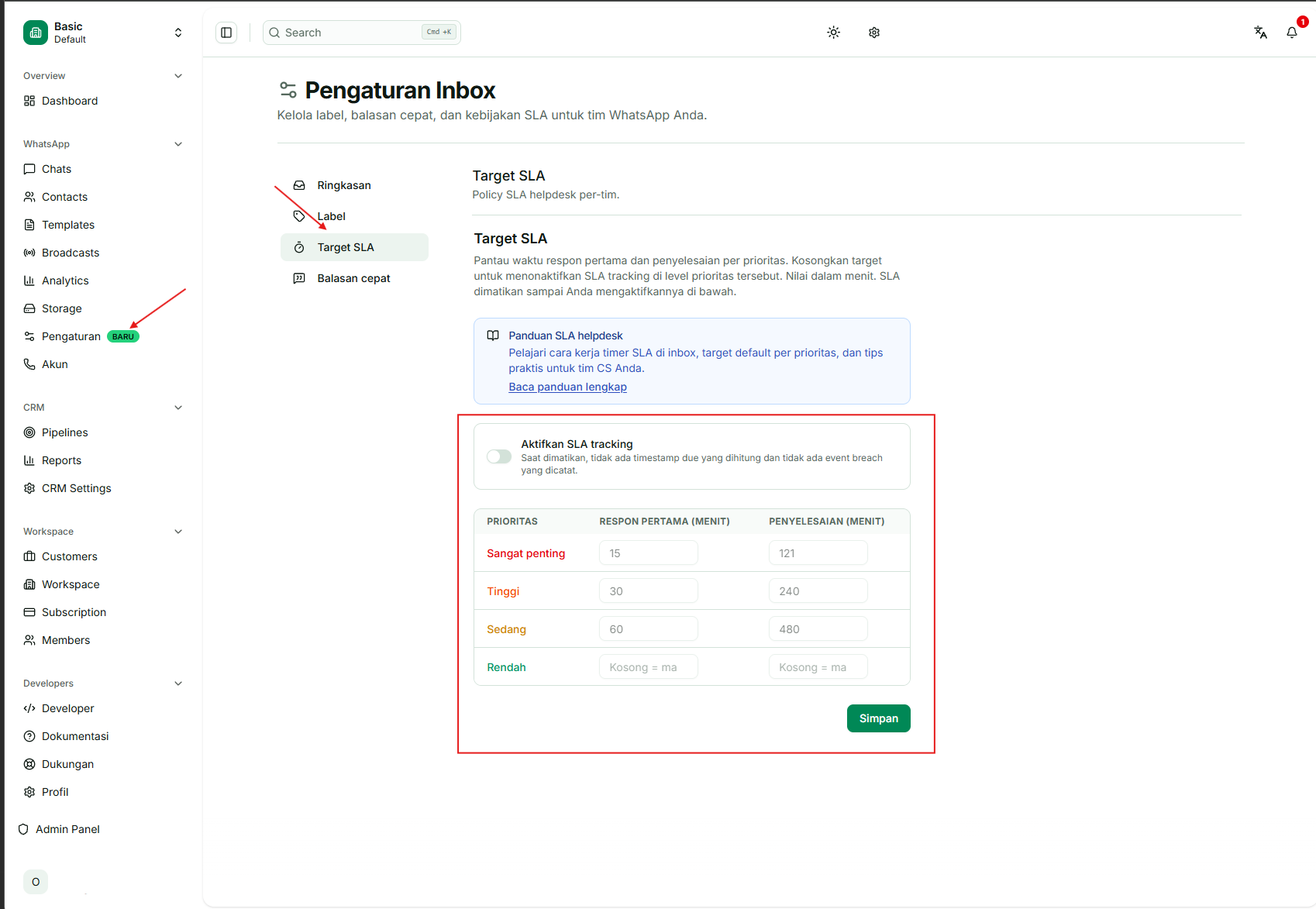Click the Broadcasts signal icon
The width and height of the screenshot is (1316, 909).
pyautogui.click(x=29, y=253)
